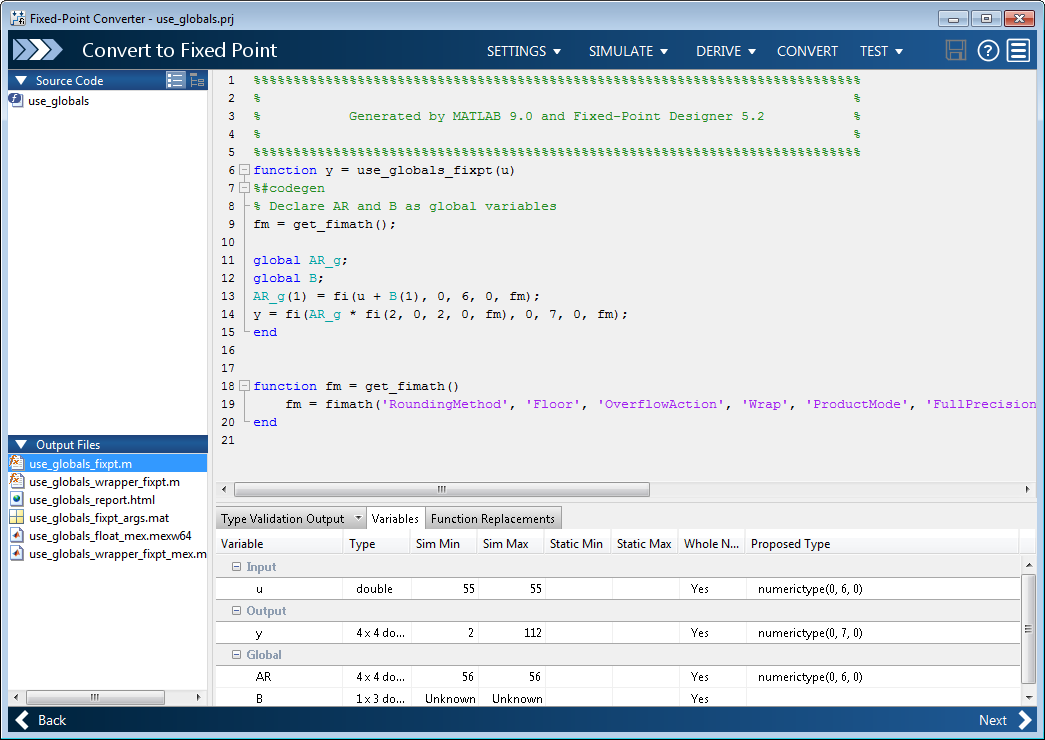Viewport: 1045px width, 740px height.
Task: Open the help question mark icon
Action: pos(988,51)
